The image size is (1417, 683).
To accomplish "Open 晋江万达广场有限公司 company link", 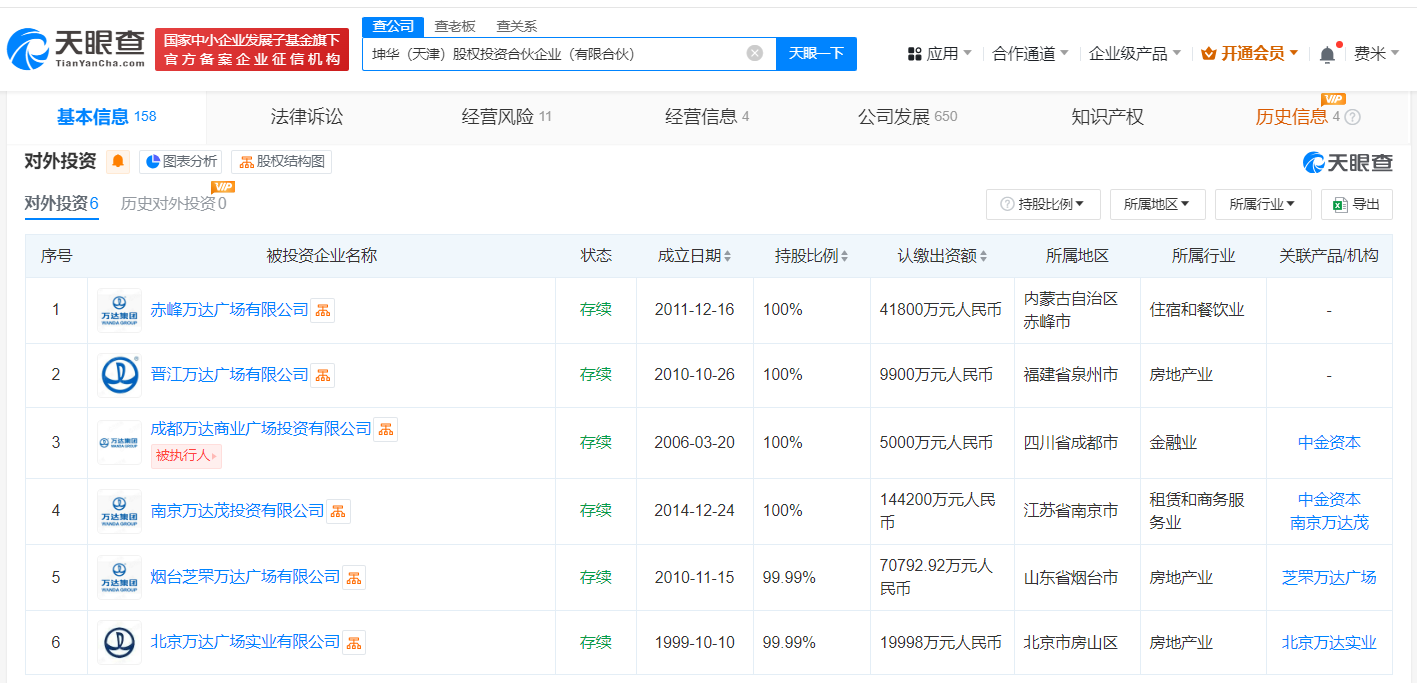I will pos(229,375).
